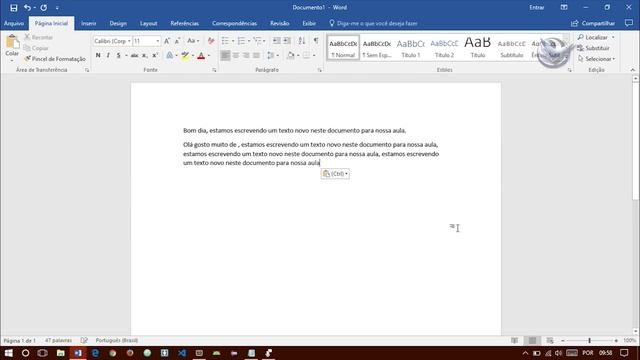This screenshot has height=360, width=640.
Task: Toggle underline (S) formatting
Action: [x=118, y=56]
